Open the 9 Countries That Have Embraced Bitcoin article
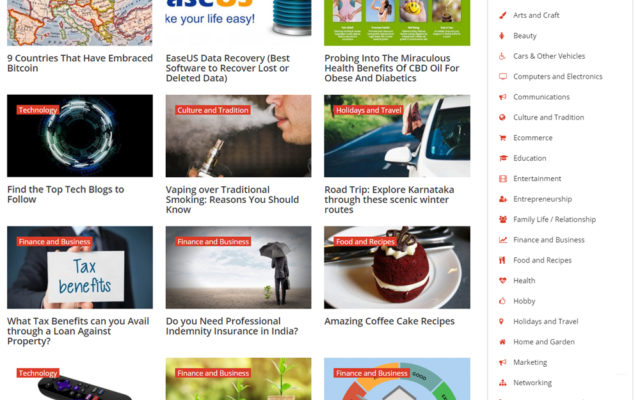This screenshot has width=640, height=400. pyautogui.click(x=80, y=63)
